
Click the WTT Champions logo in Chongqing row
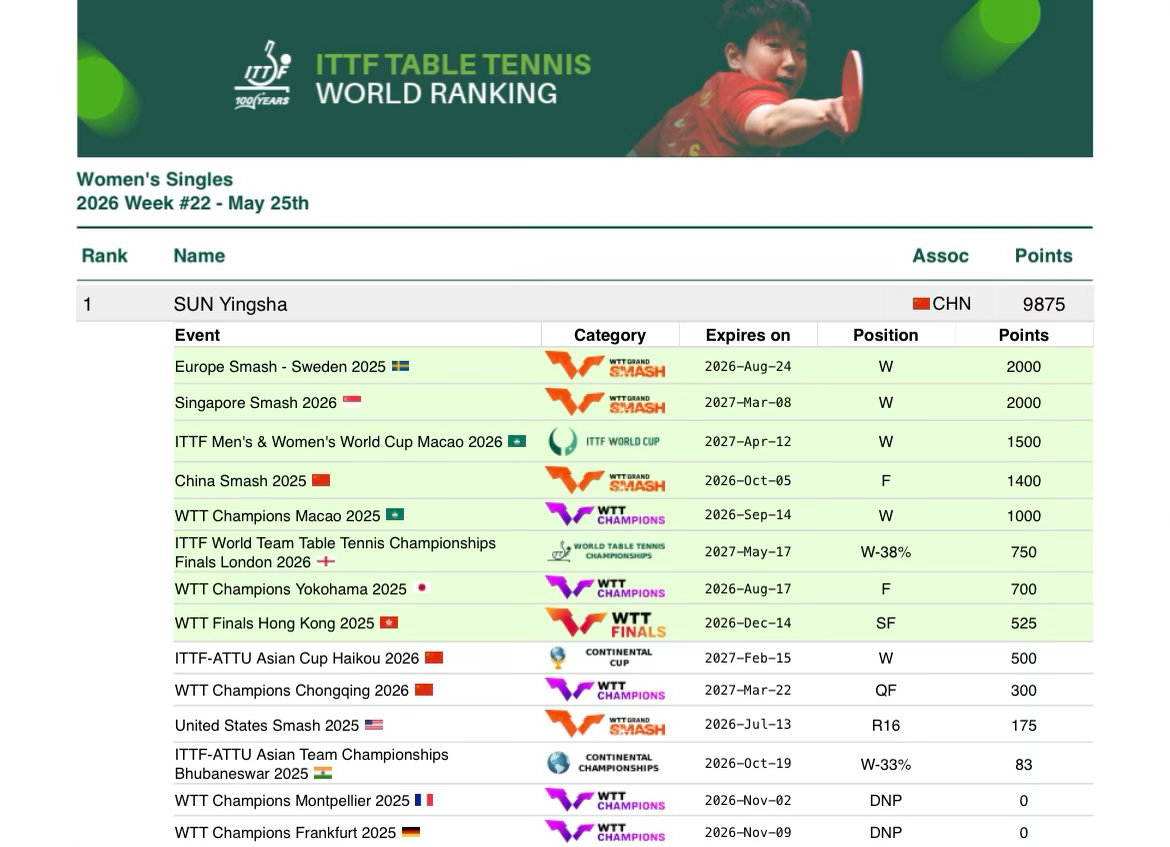pyautogui.click(x=605, y=690)
